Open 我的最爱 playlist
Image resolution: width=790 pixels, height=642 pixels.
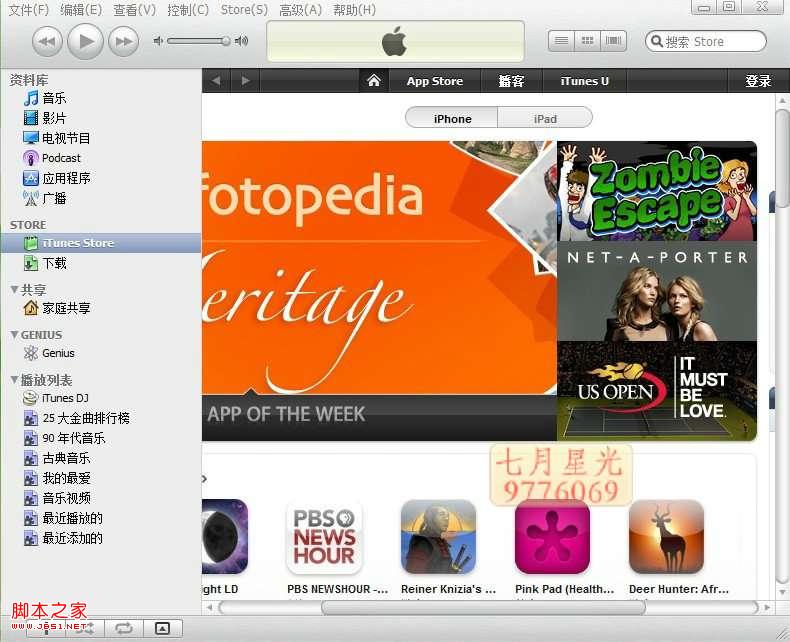[56, 478]
